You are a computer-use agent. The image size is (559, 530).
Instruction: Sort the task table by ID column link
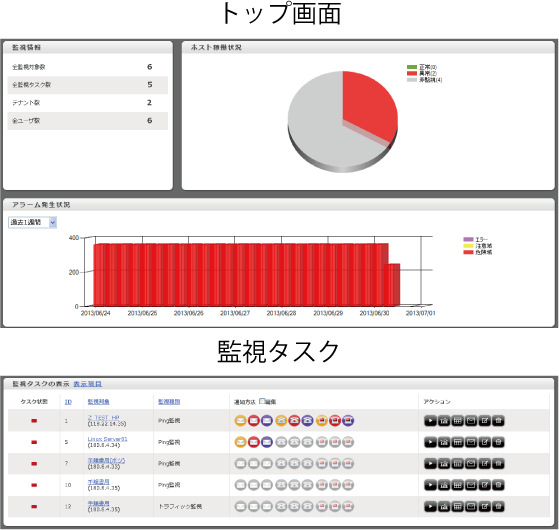click(x=68, y=402)
